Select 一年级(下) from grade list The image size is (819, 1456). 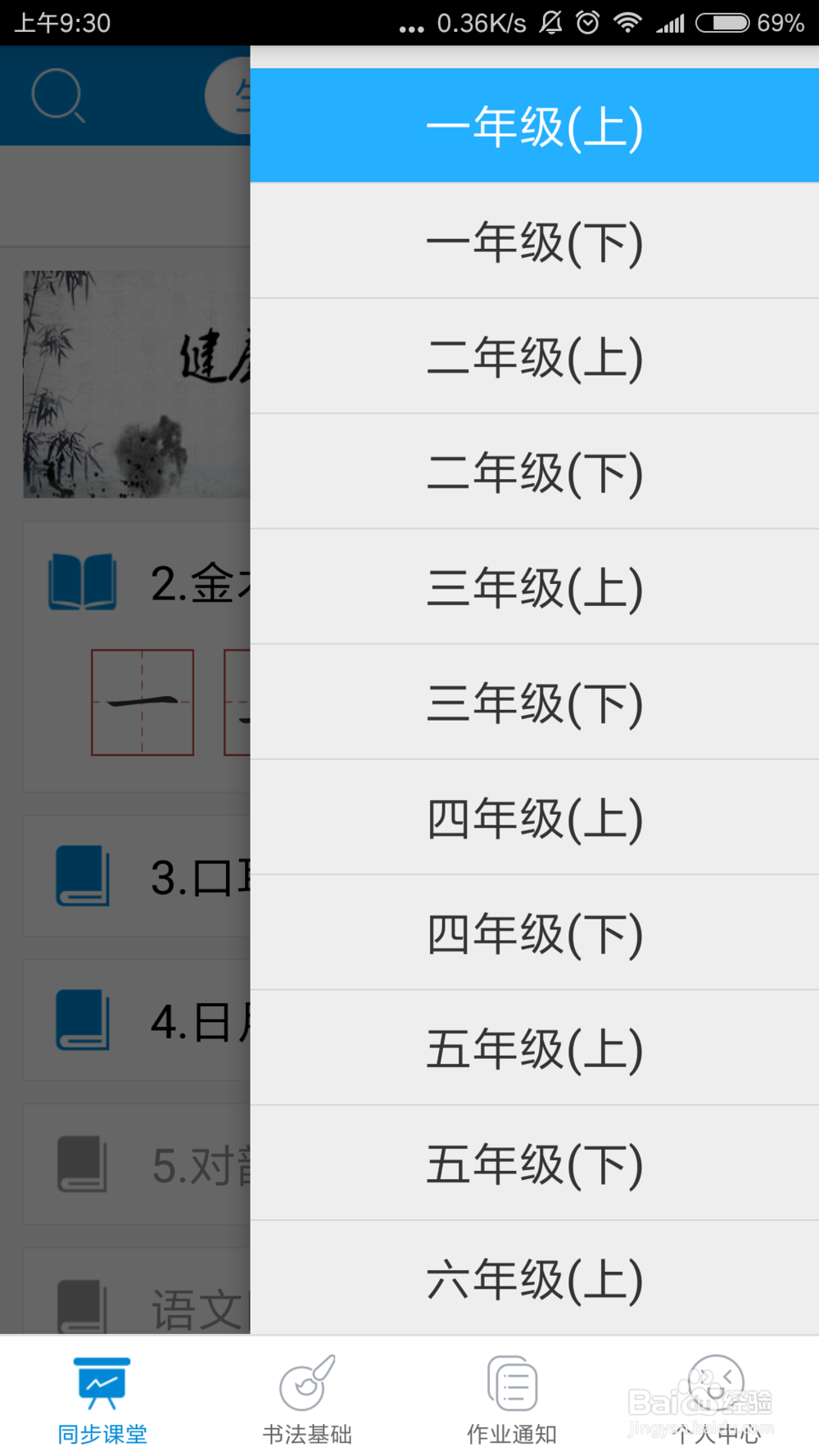tap(535, 241)
